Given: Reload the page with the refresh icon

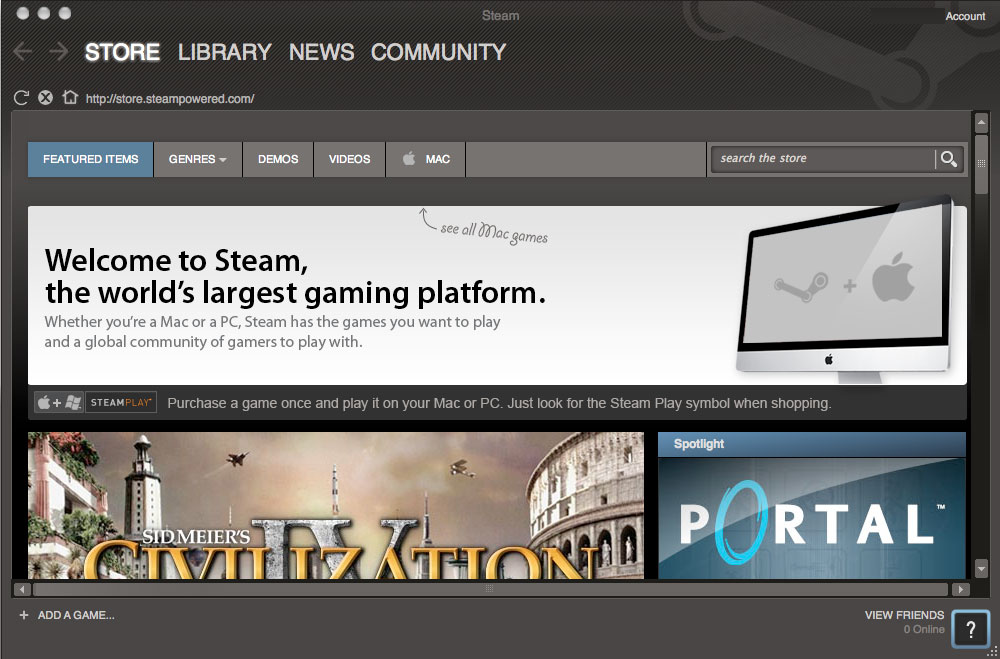Looking at the screenshot, I should click(x=20, y=97).
